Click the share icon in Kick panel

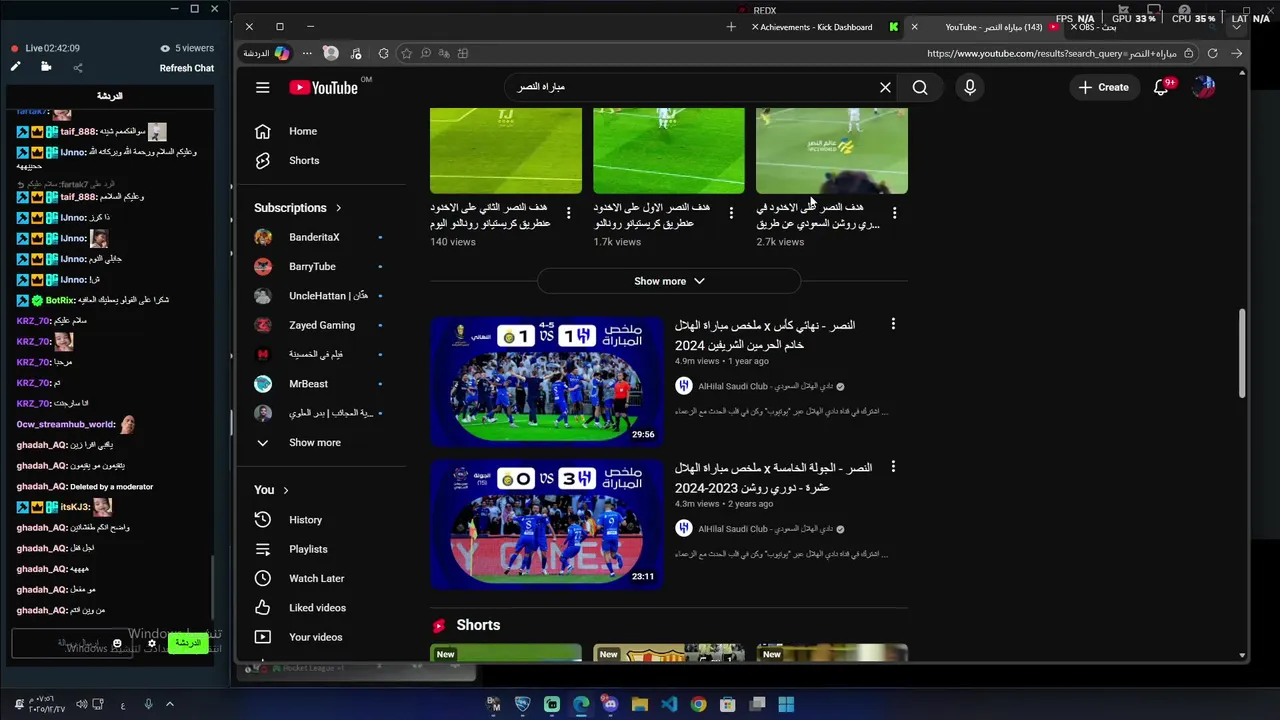(x=78, y=68)
